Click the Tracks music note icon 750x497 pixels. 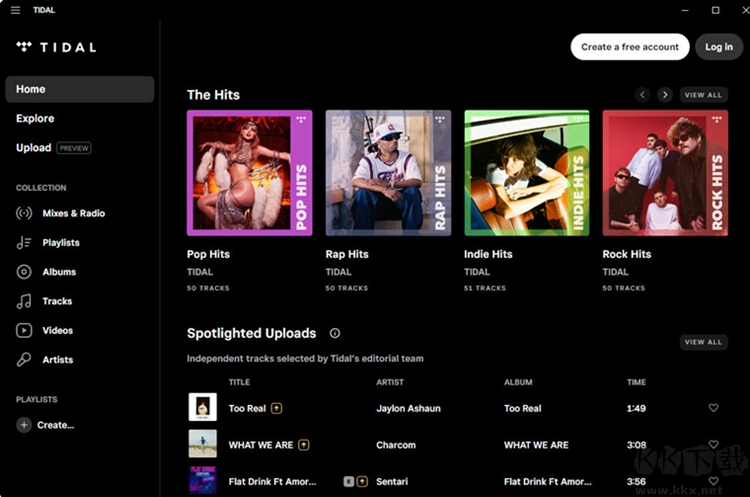point(24,301)
